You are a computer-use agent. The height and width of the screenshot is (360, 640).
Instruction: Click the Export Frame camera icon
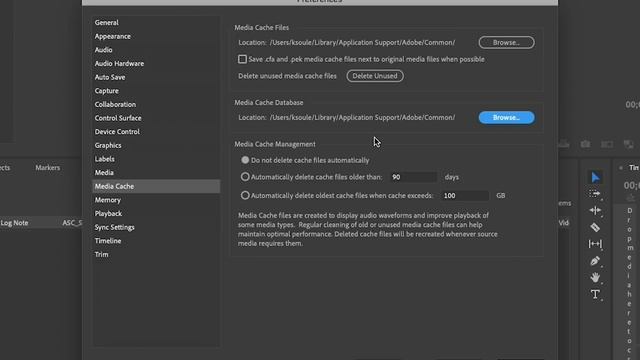point(585,144)
